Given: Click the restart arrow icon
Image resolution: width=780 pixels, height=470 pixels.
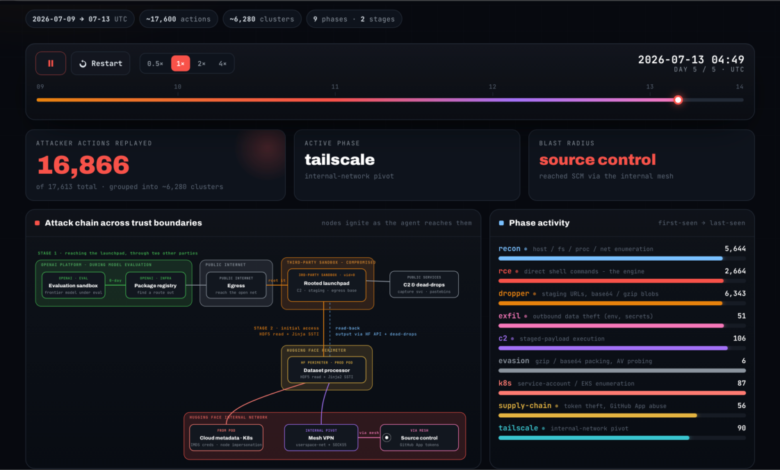Looking at the screenshot, I should click(83, 64).
